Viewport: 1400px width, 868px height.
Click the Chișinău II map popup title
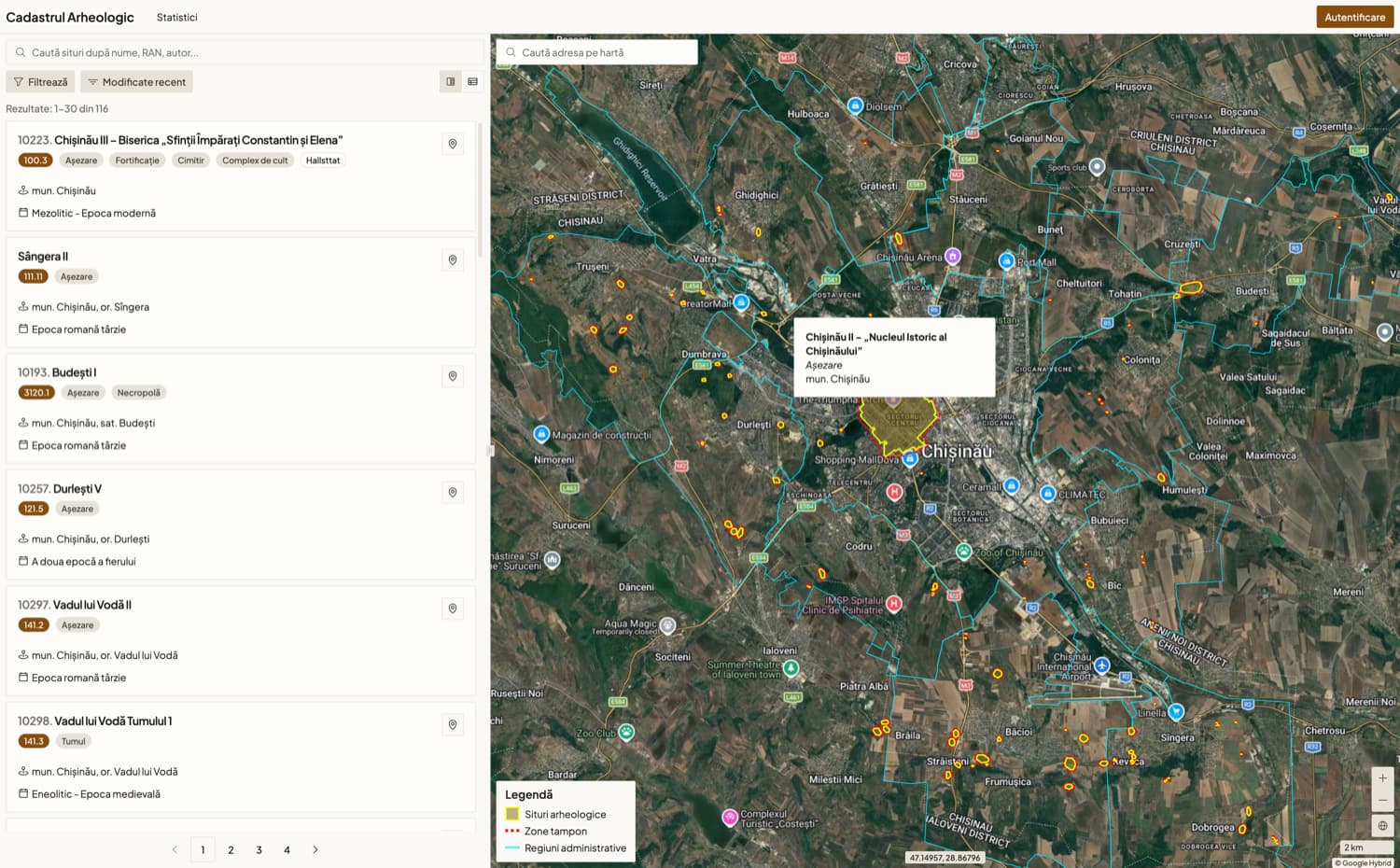(x=876, y=343)
